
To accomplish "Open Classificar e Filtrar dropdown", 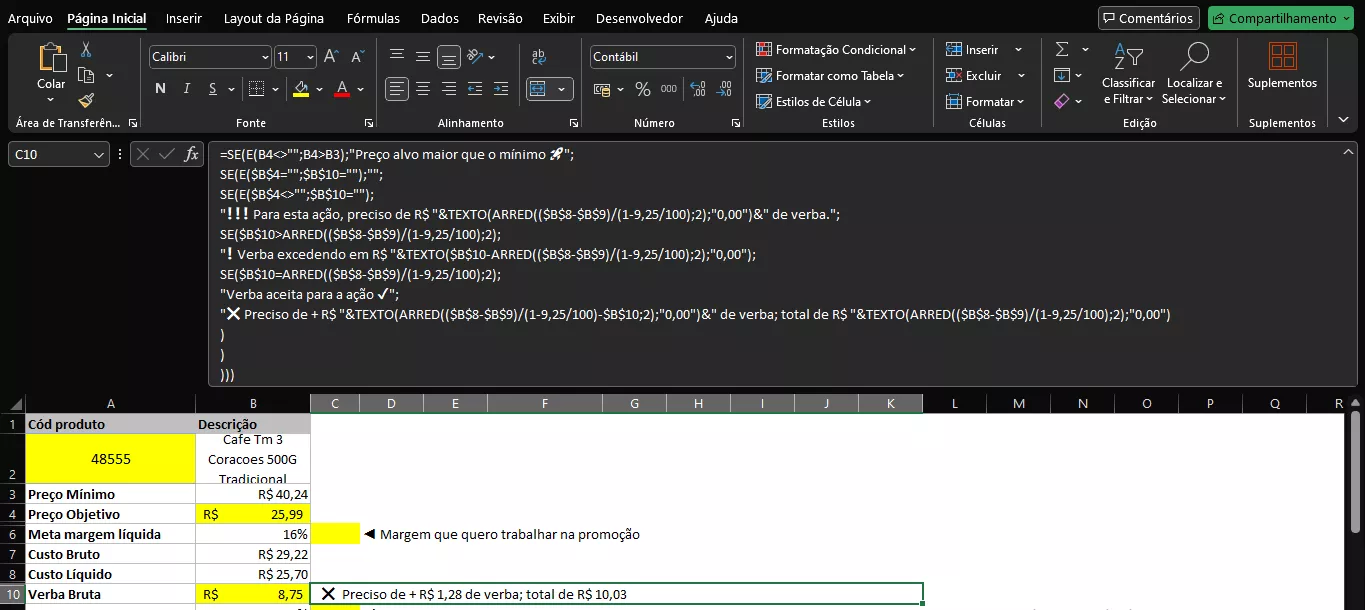I will [x=1128, y=73].
